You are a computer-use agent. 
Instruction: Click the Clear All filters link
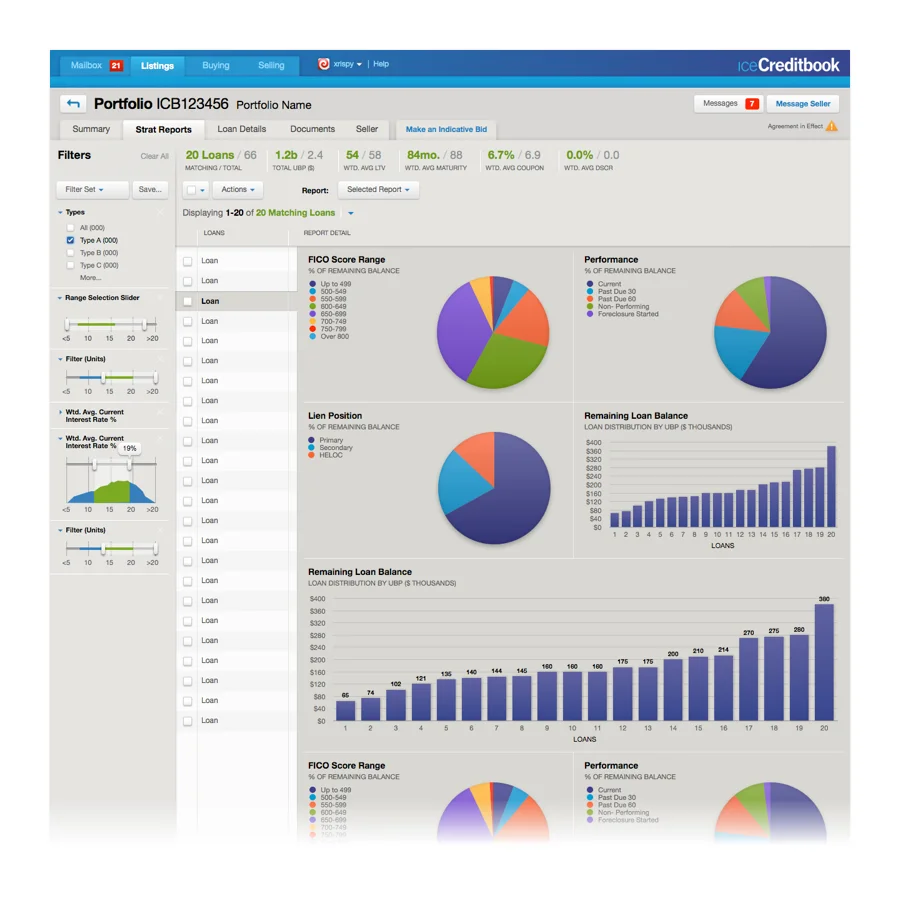click(x=154, y=156)
